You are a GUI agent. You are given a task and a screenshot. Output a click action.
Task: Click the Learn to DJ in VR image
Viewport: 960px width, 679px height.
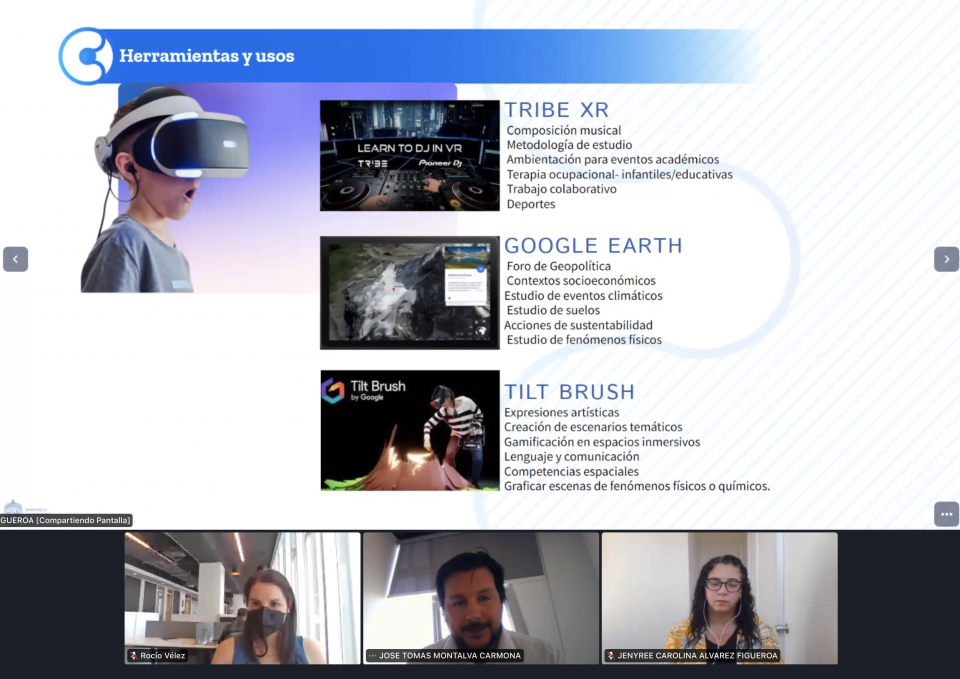[x=410, y=156]
